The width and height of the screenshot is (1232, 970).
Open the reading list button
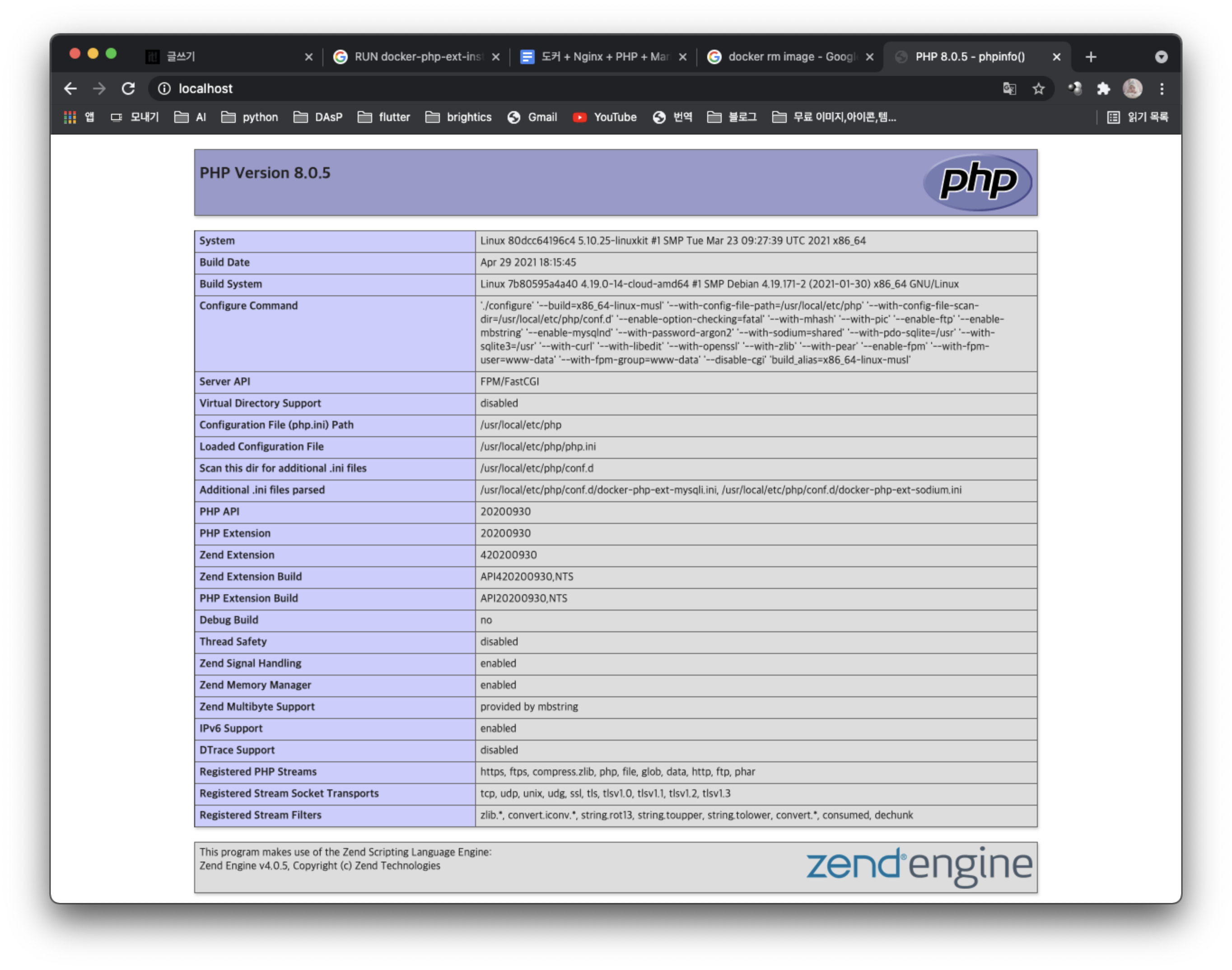coord(1138,117)
